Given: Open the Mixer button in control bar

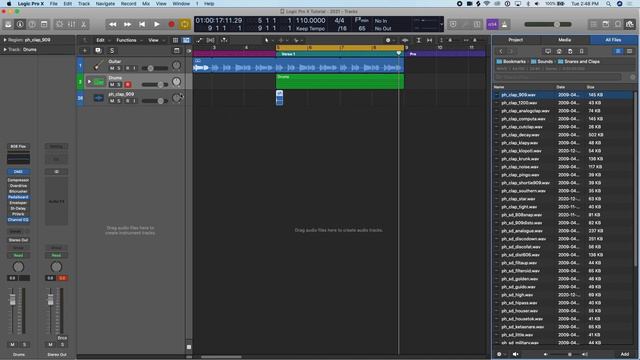Looking at the screenshot, I should (x=71, y=24).
